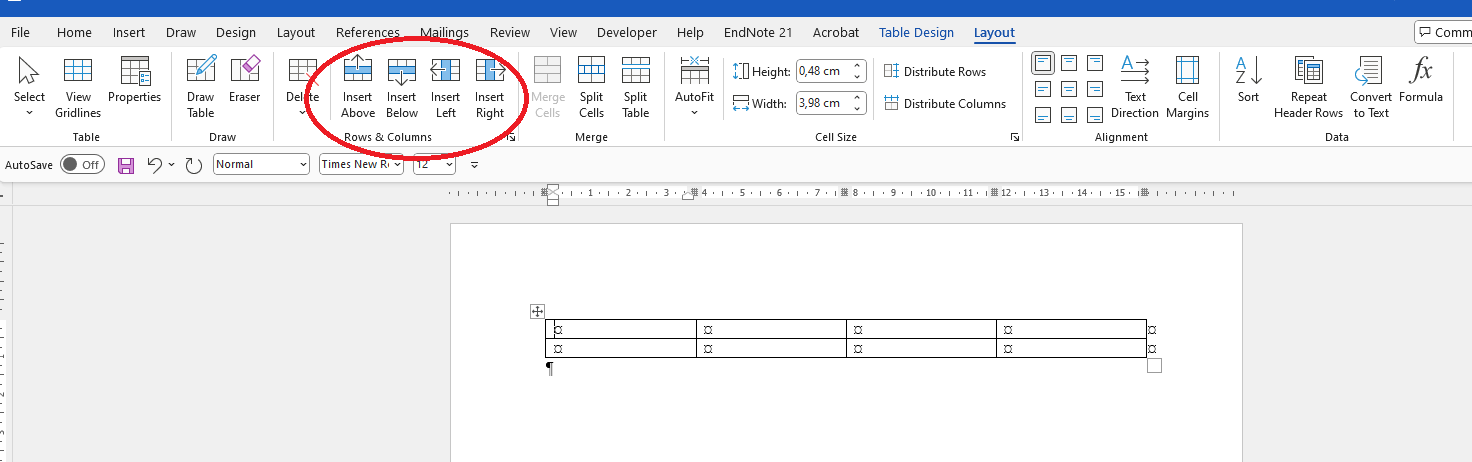Open the undo history dropdown arrow
This screenshot has height=462, width=1472.
[171, 165]
